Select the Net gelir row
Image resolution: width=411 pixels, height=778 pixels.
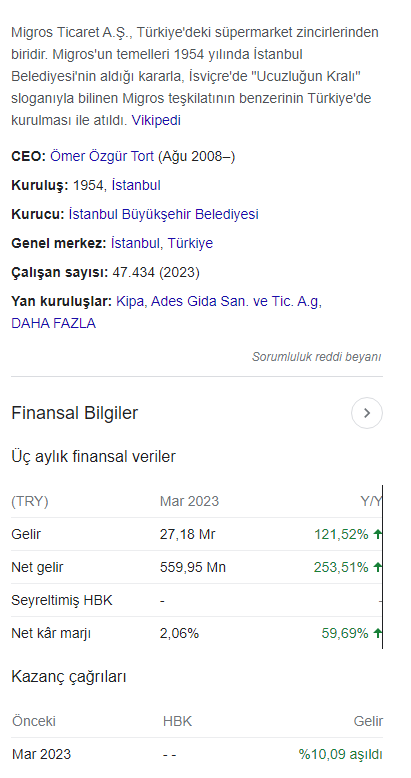tap(197, 567)
